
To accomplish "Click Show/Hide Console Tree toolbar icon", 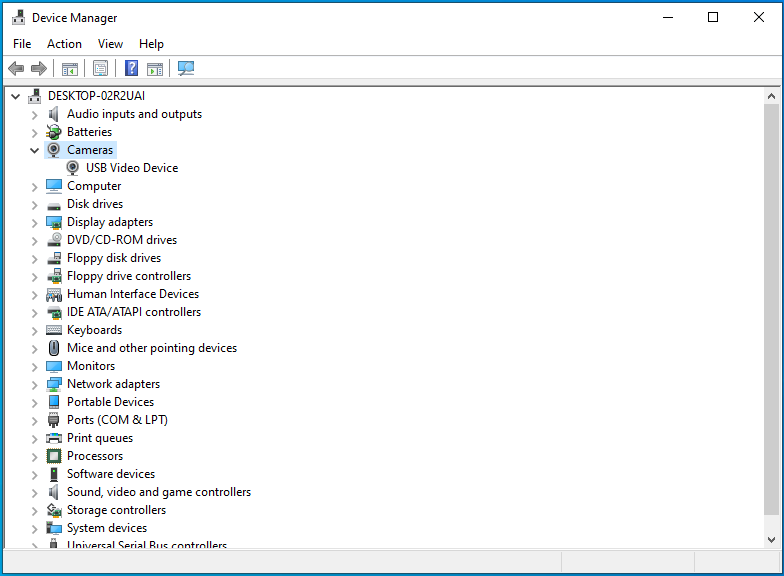I will pos(70,69).
